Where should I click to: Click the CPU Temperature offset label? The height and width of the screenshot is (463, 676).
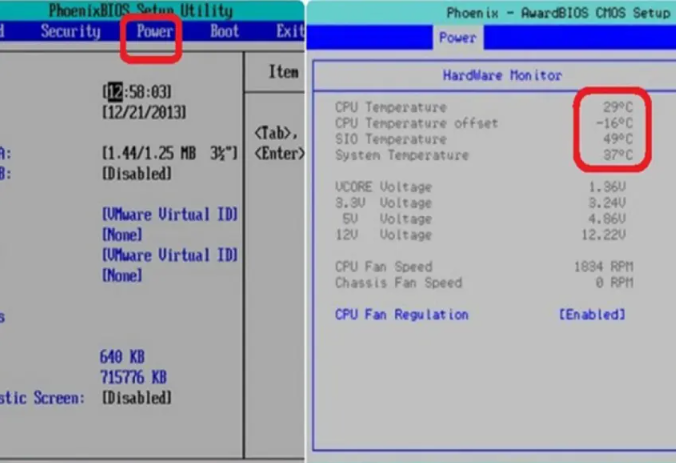point(416,123)
